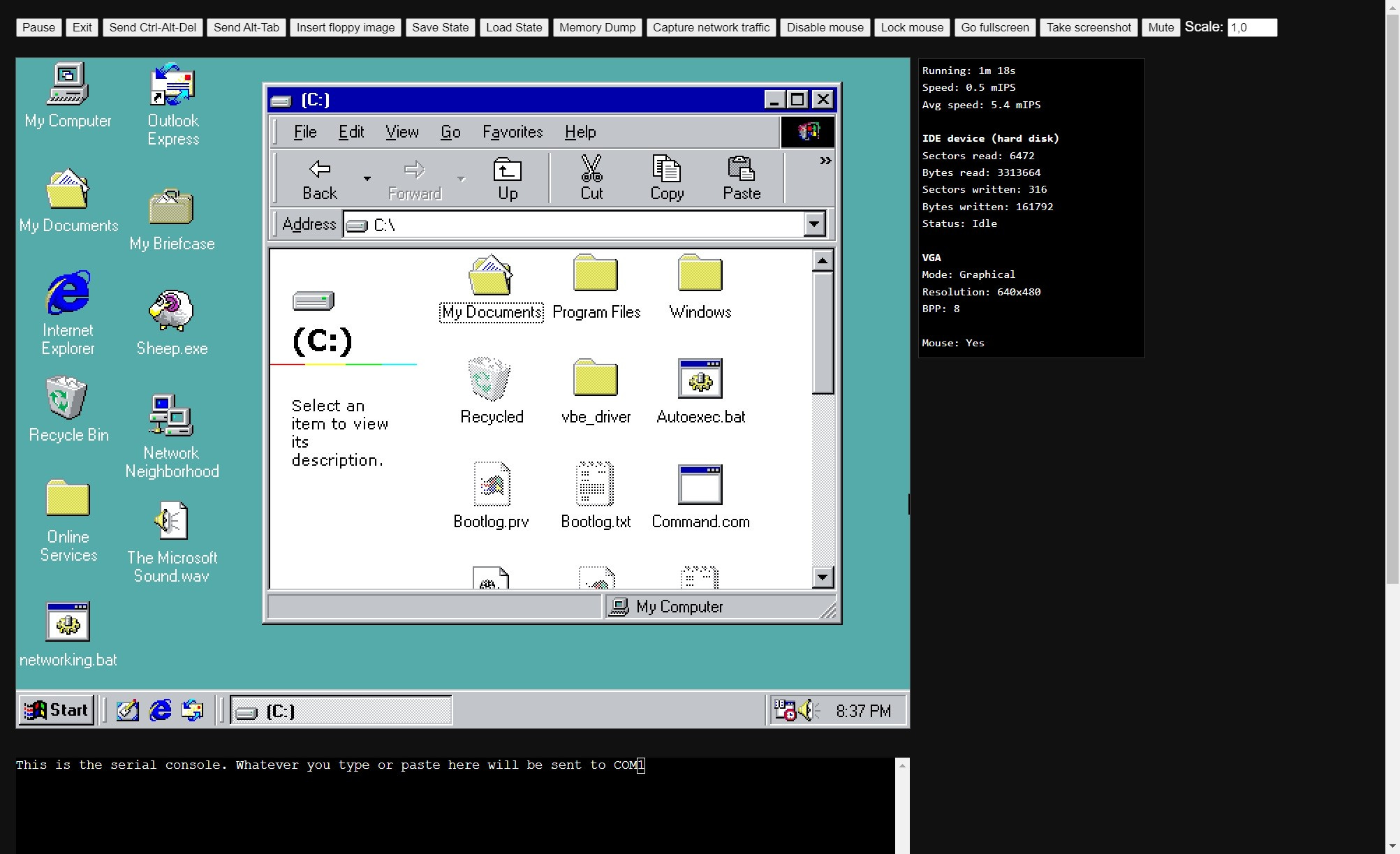Select vbe_driver folder
Screen dimensions: 1400x854
point(596,391)
